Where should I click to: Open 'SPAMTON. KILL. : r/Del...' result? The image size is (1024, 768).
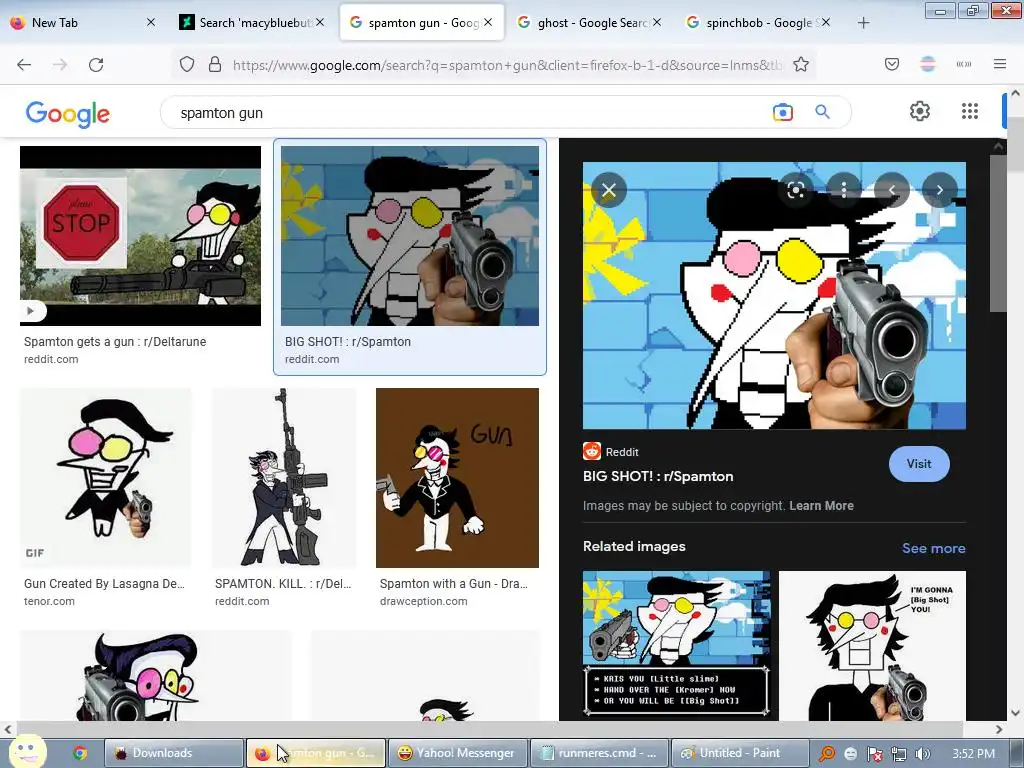283,584
